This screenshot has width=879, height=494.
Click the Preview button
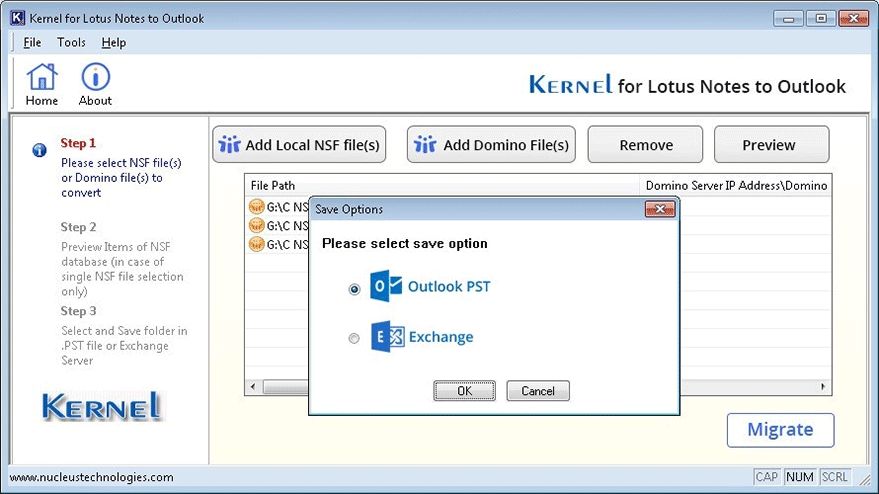click(x=771, y=145)
